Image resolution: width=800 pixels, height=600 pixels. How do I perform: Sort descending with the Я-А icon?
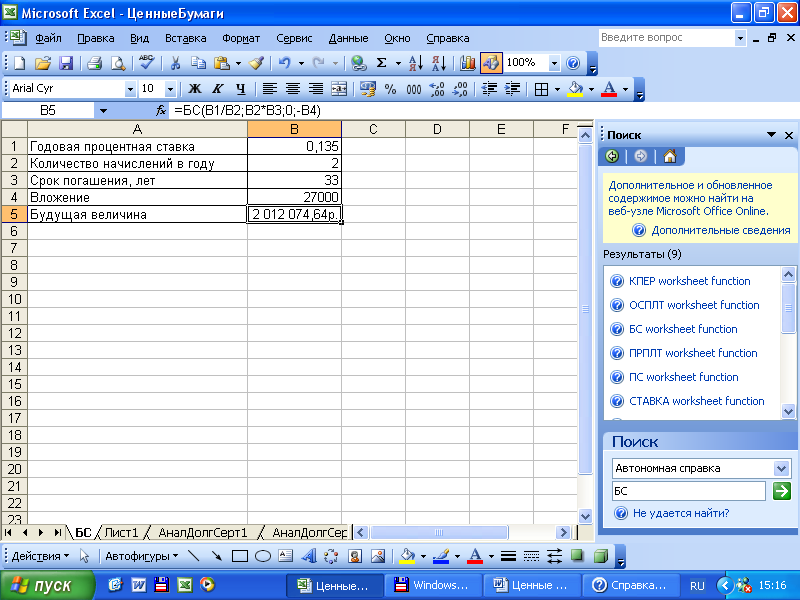[x=439, y=63]
